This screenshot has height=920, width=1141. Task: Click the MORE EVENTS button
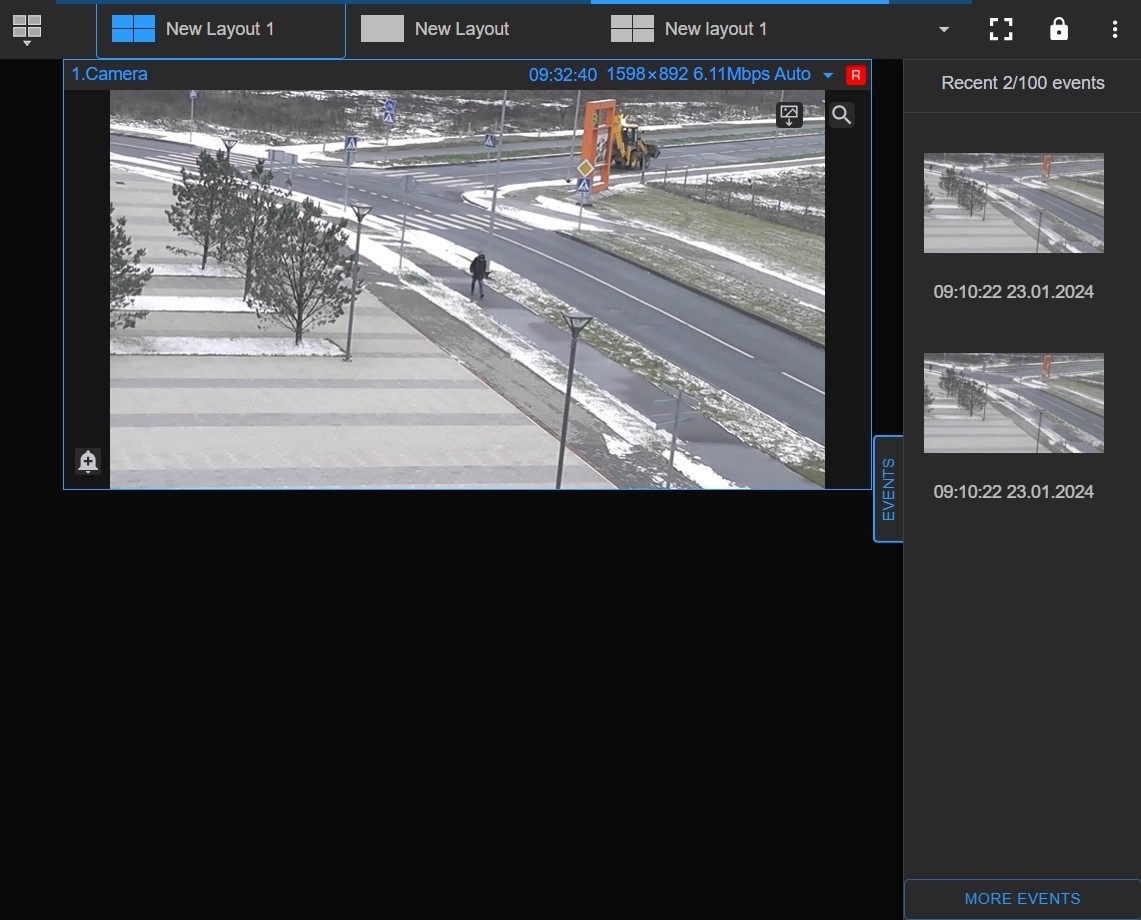coord(1022,899)
